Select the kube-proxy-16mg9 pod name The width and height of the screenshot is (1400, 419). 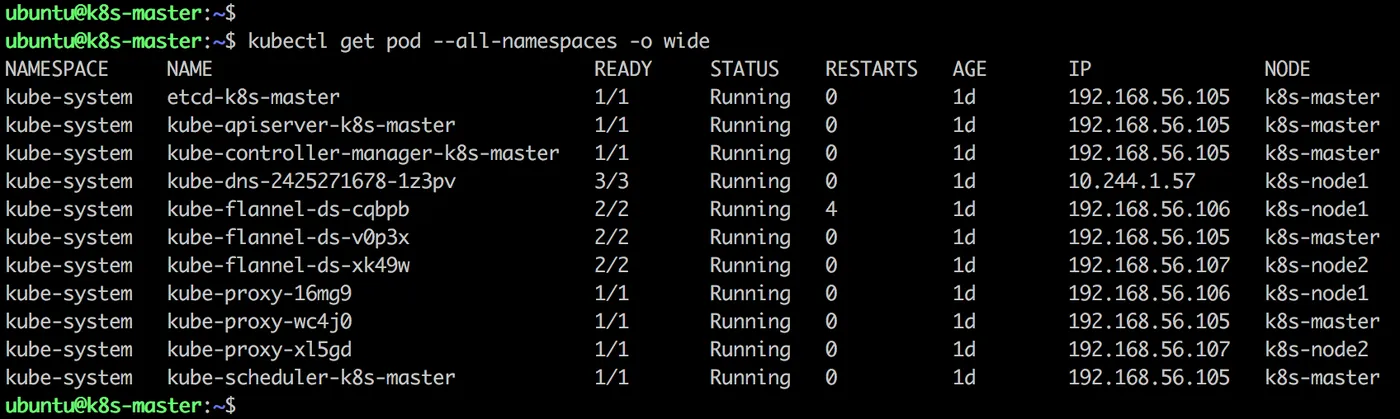pyautogui.click(x=259, y=293)
